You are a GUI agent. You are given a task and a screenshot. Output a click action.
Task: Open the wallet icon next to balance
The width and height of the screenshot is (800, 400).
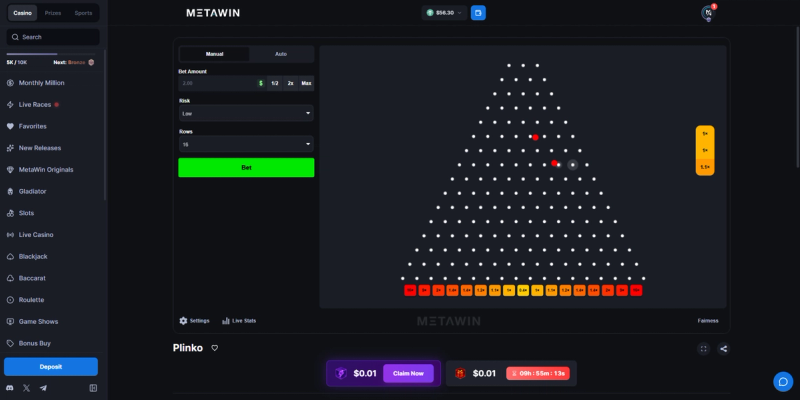point(478,13)
